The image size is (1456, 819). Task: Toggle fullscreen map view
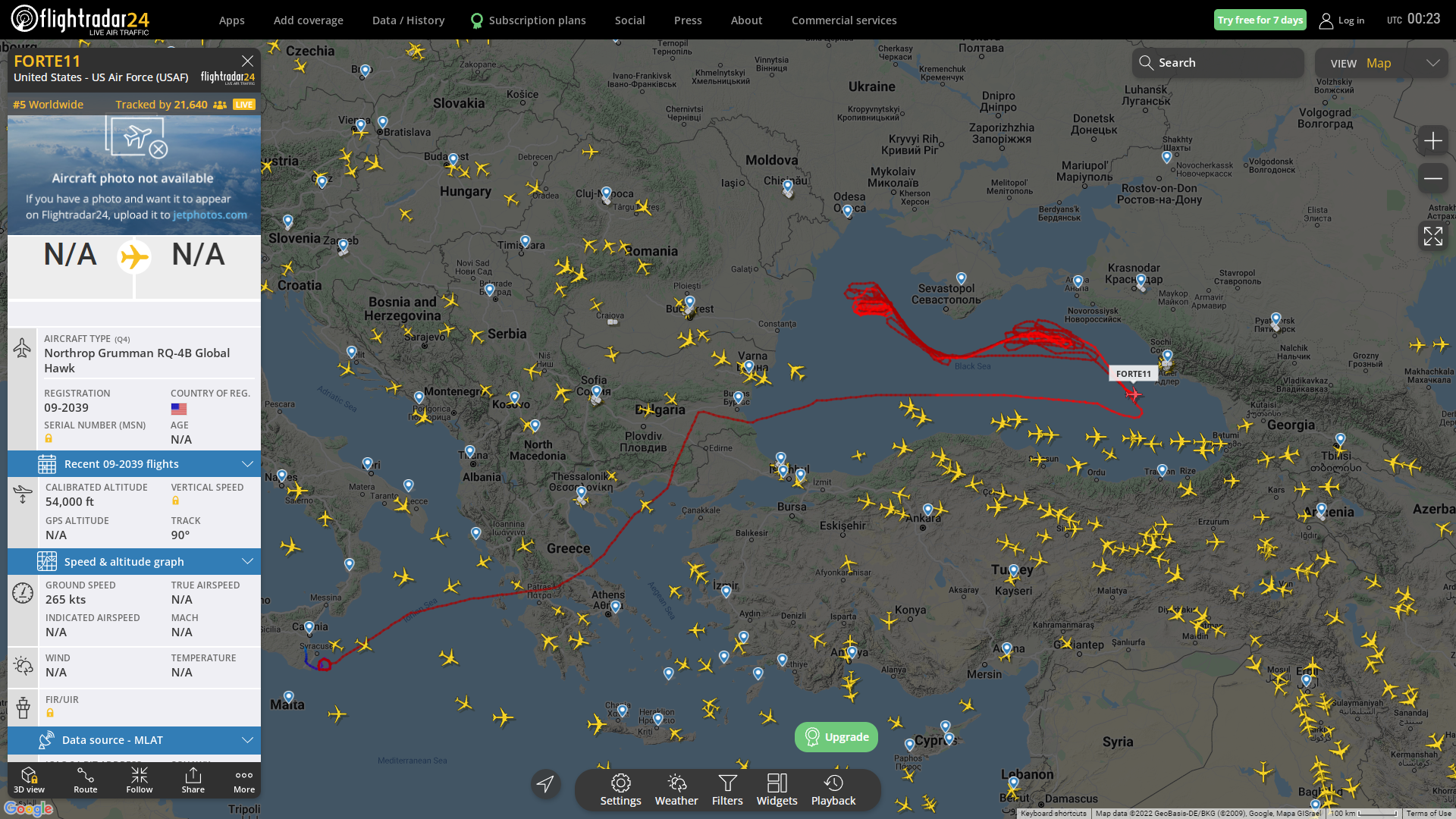point(1432,236)
